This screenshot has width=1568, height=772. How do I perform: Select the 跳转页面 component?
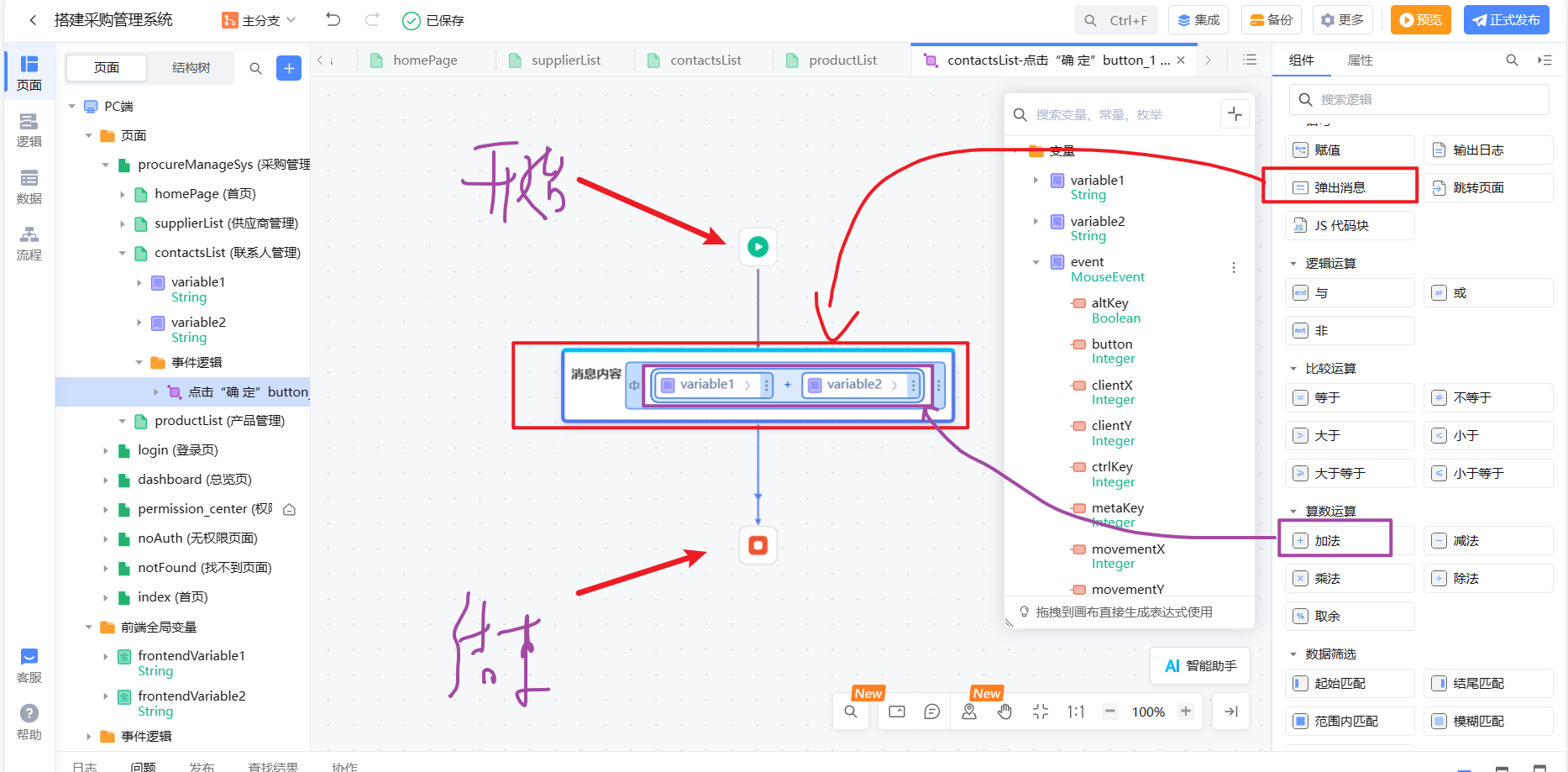point(1489,188)
